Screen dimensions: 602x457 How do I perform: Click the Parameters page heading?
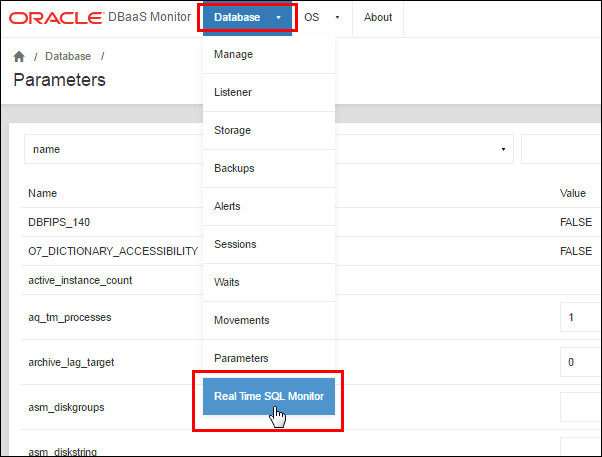[59, 80]
